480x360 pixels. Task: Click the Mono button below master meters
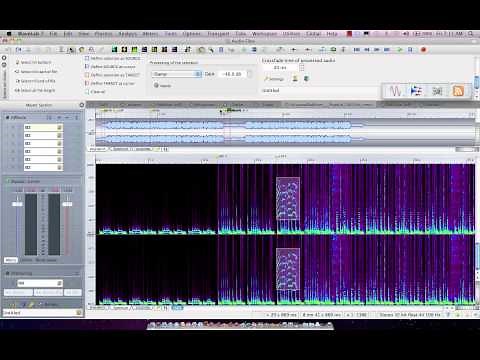[11, 260]
